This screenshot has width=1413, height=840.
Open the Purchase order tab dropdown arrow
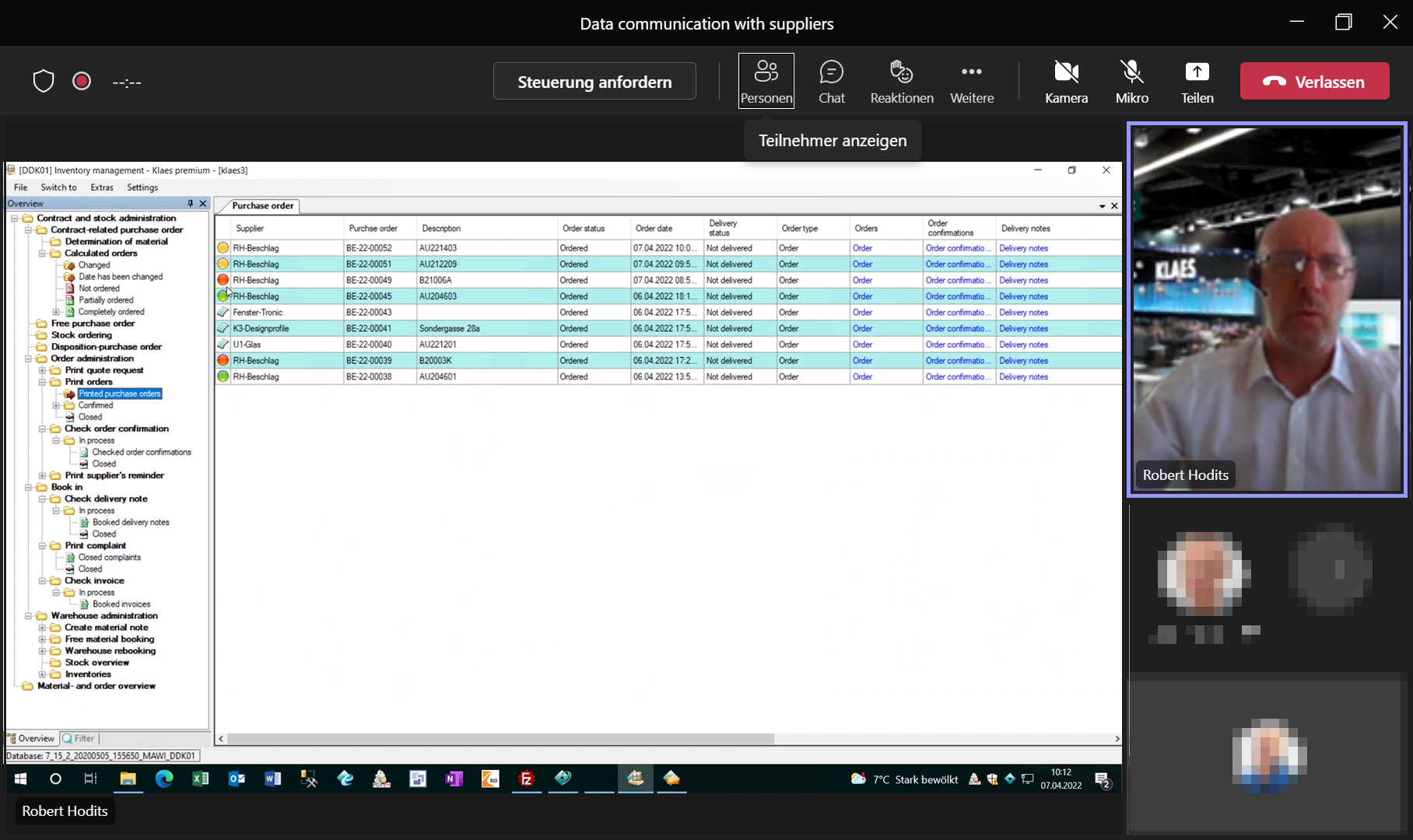point(1102,206)
